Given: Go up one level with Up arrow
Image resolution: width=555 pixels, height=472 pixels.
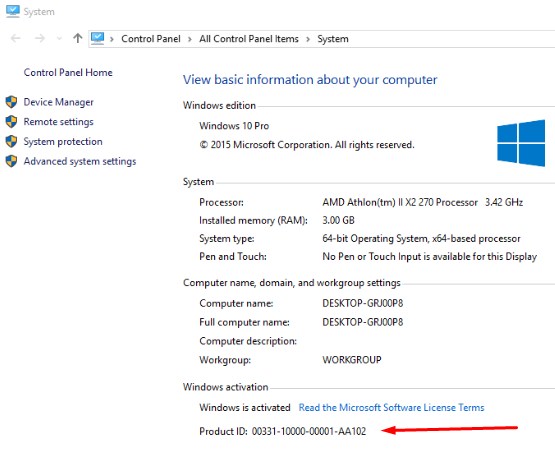Looking at the screenshot, I should tap(78, 38).
